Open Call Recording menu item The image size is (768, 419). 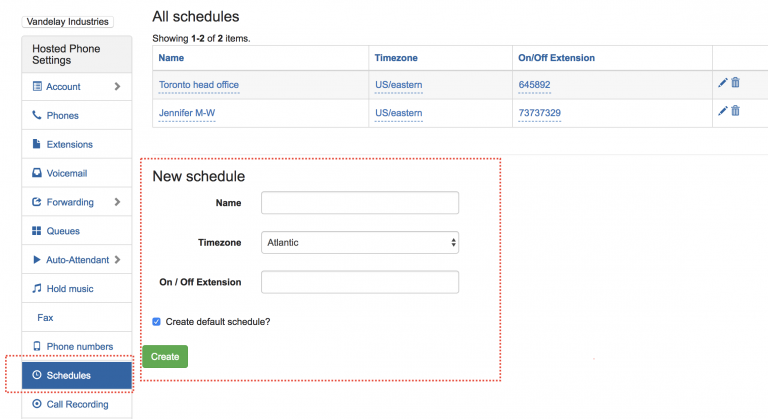[77, 404]
